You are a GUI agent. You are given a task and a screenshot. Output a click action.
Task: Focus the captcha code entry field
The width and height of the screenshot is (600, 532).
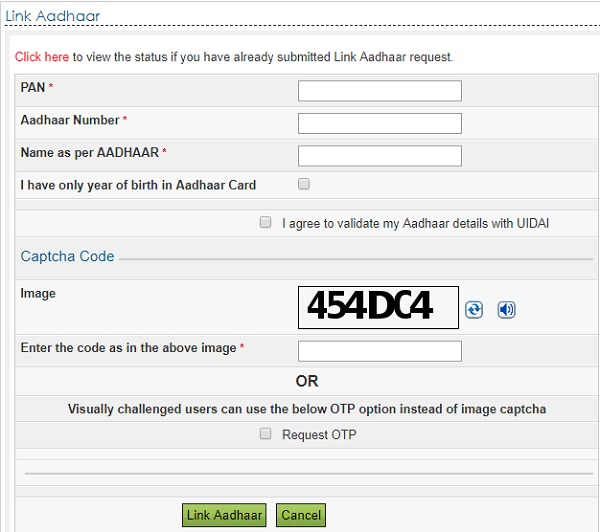coord(380,351)
